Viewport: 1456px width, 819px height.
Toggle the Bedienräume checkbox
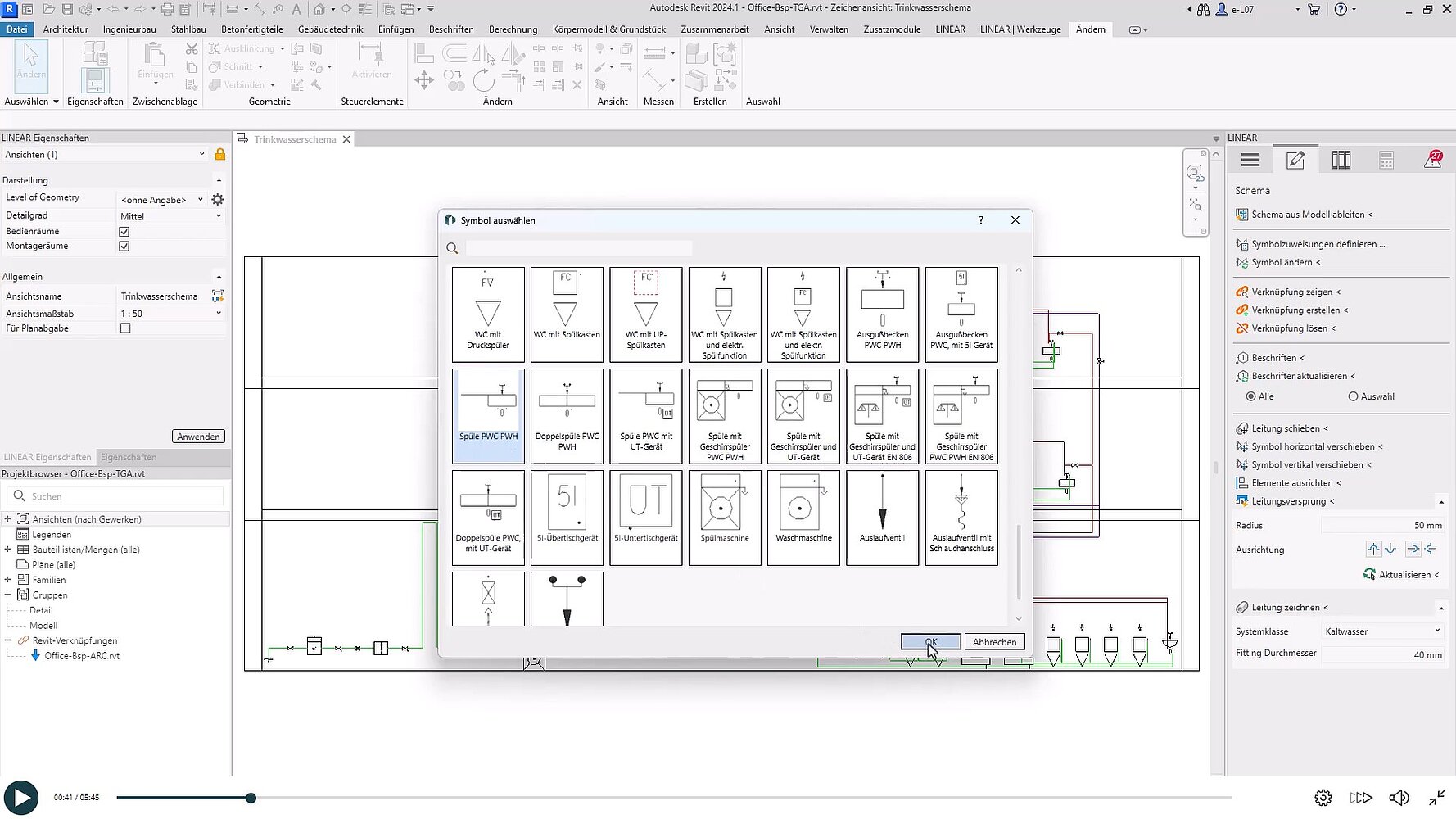pos(124,232)
